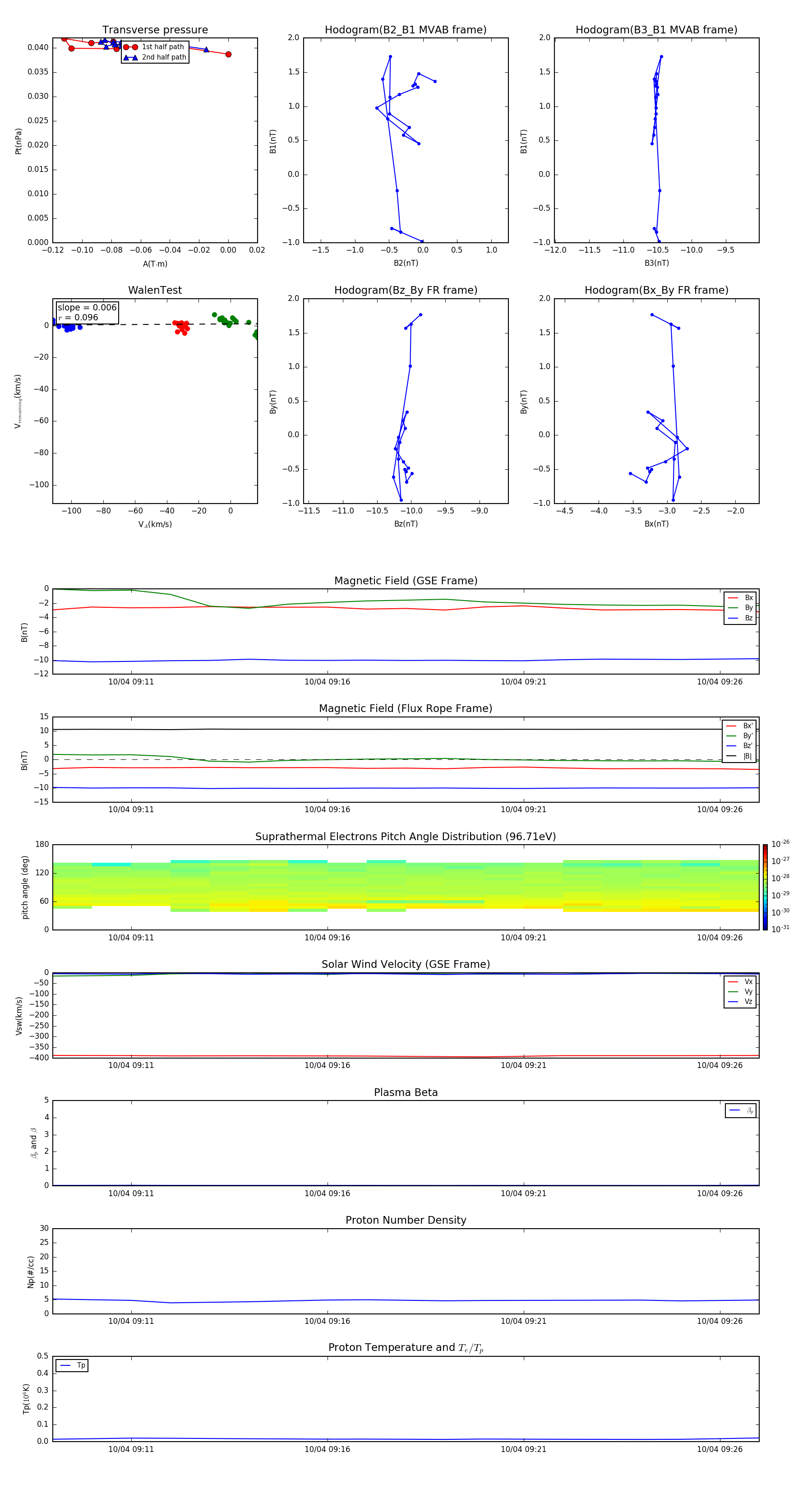The width and height of the screenshot is (812, 1489).
Task: Click the "Np(#/cc)" axis label
Action: click(x=31, y=1272)
